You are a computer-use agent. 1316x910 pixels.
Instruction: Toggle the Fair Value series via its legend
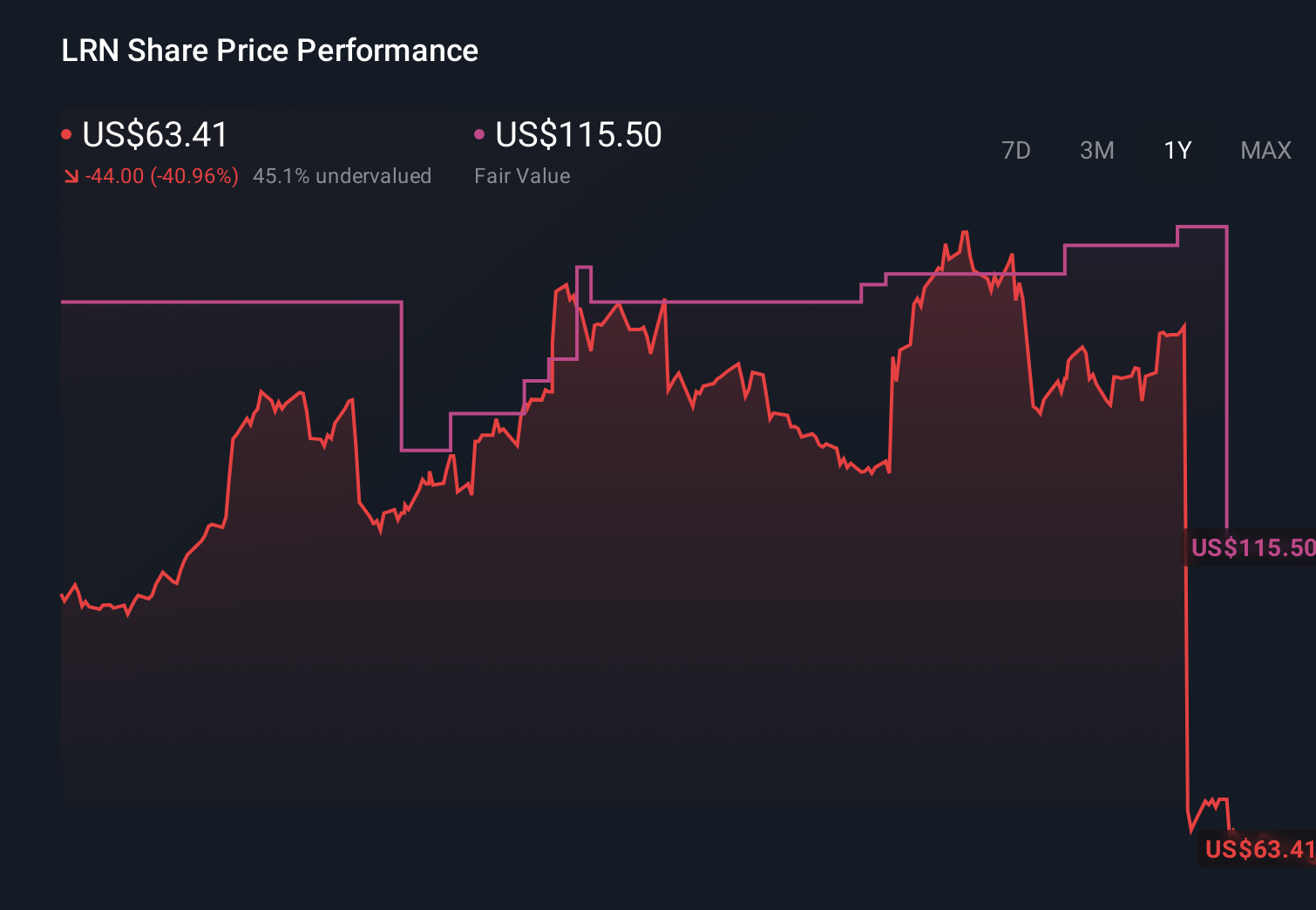coord(577,135)
